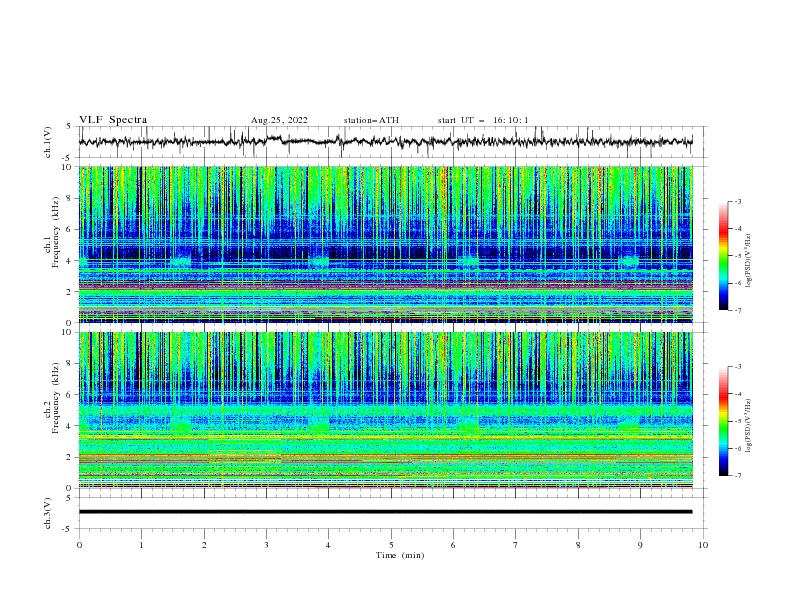Viewport: 792px width, 612px height.
Task: Click the "Time (min)" axis label
Action: click(x=400, y=555)
